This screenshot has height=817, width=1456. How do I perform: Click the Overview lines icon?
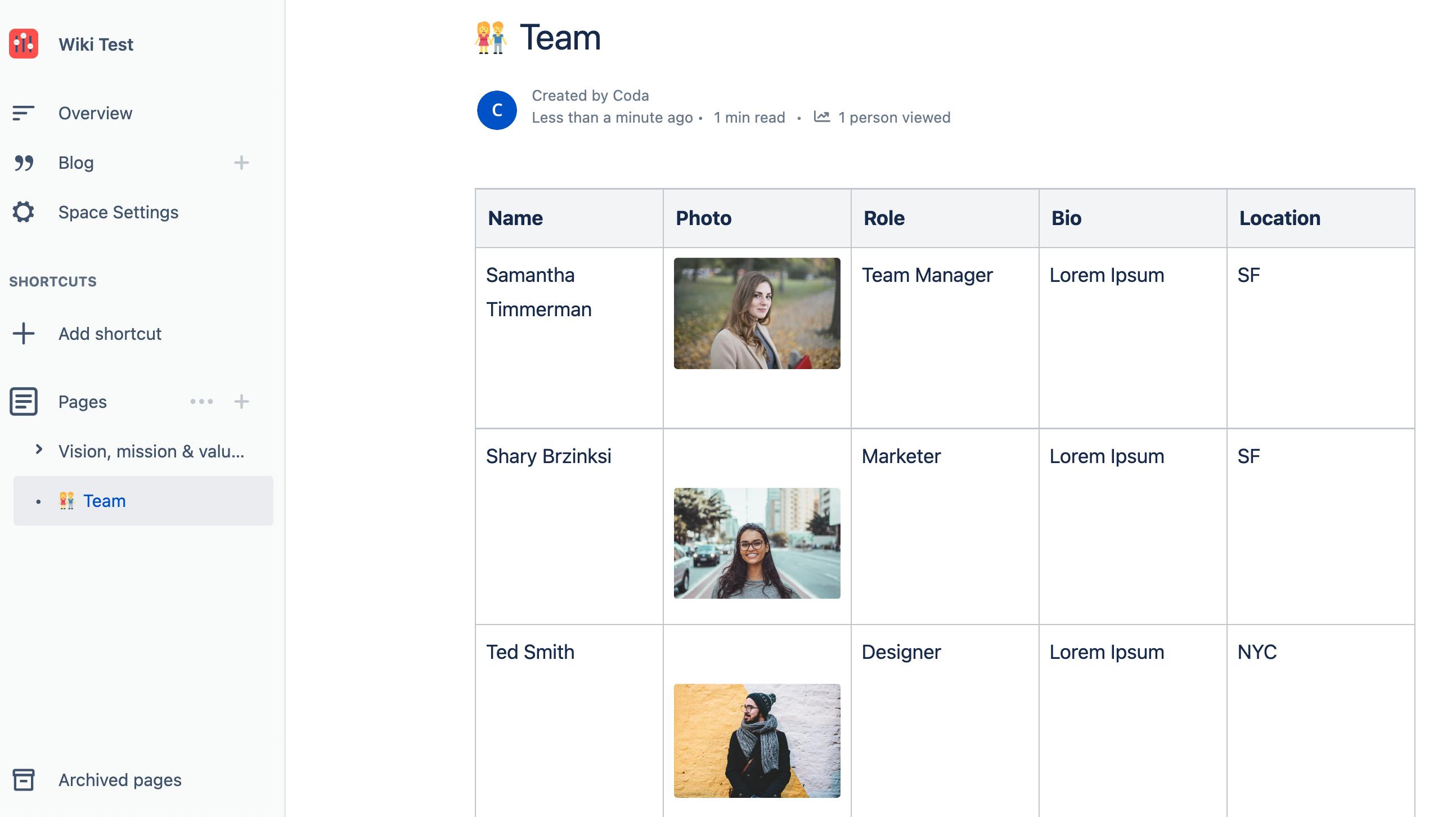pos(23,113)
